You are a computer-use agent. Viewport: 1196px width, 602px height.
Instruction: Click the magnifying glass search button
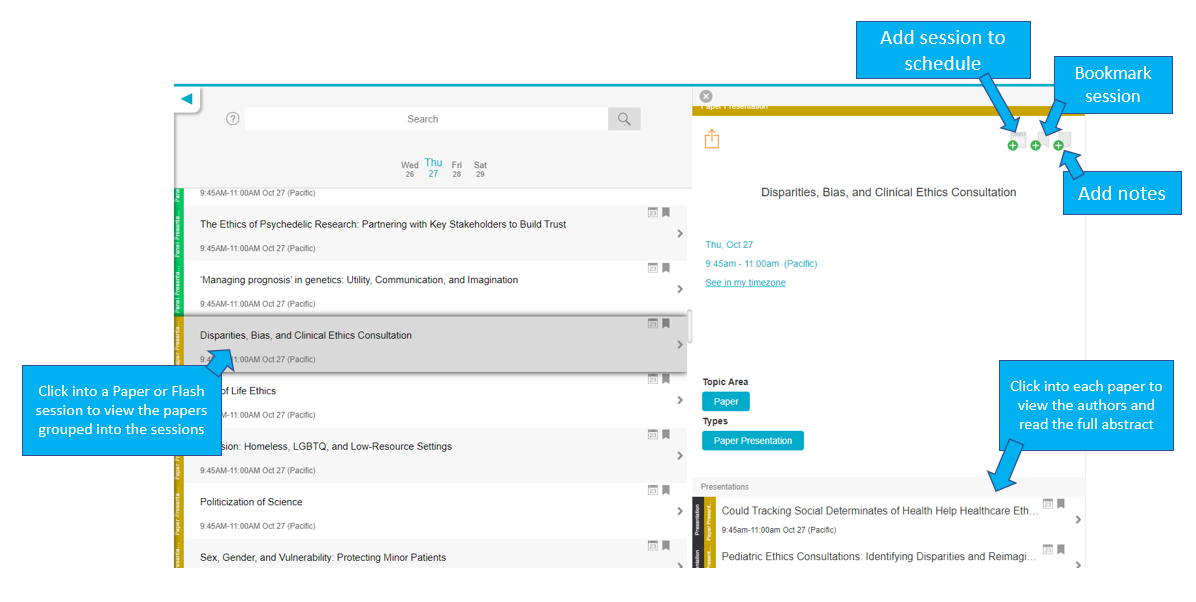point(624,119)
